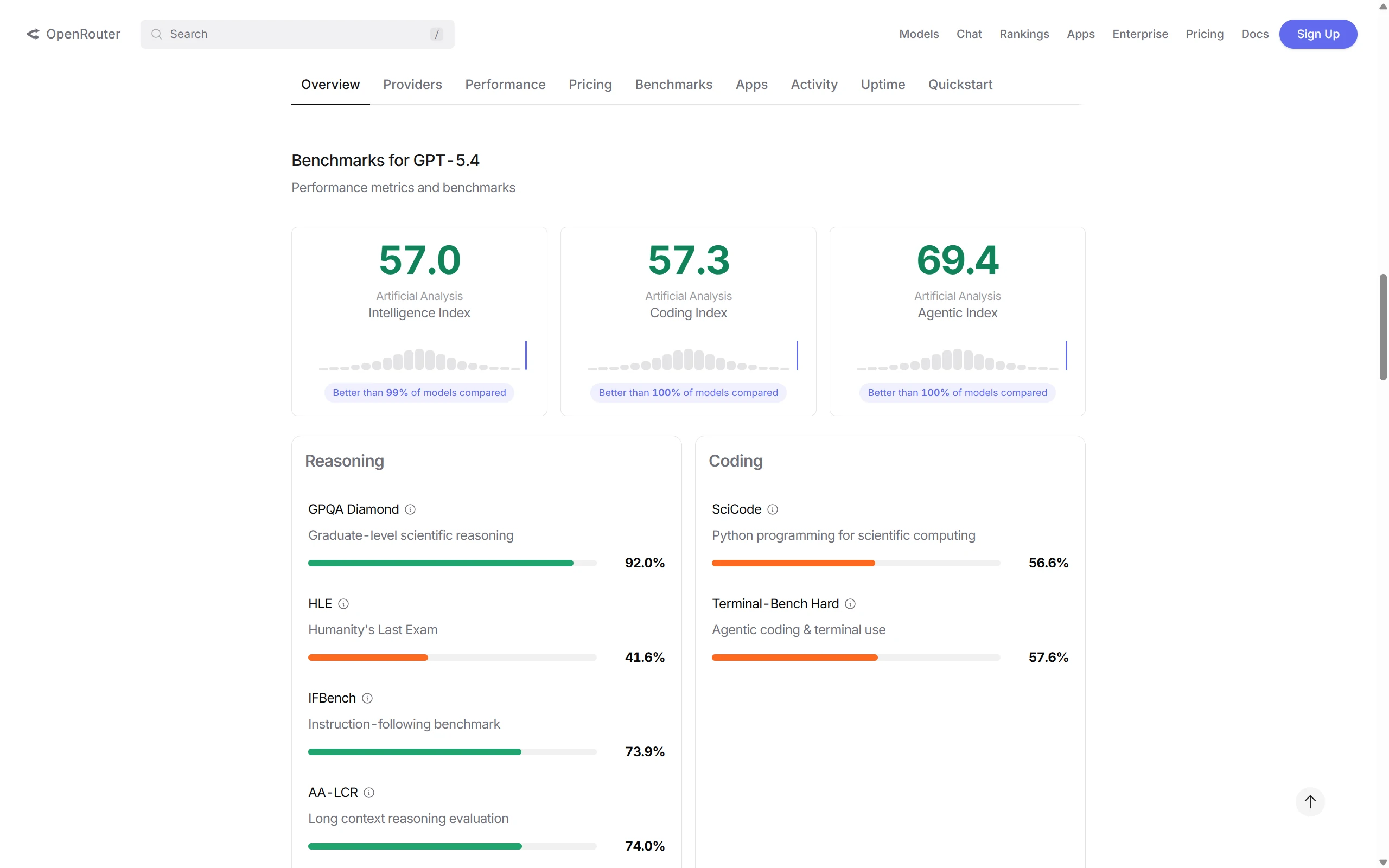Select the Quickstart tab
Screen dimensions: 1389x868
click(x=960, y=85)
